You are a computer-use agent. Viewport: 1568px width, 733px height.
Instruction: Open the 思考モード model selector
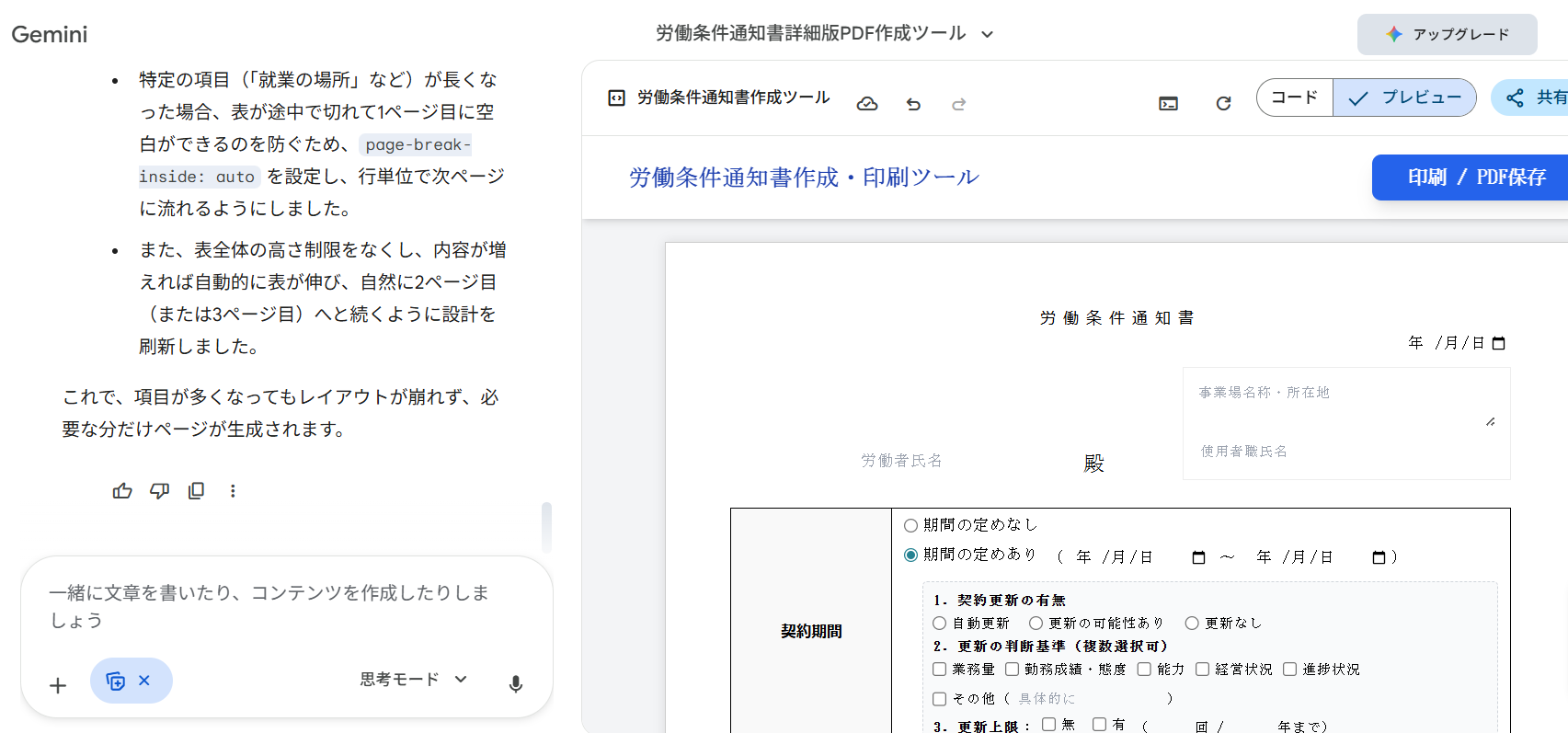click(414, 679)
